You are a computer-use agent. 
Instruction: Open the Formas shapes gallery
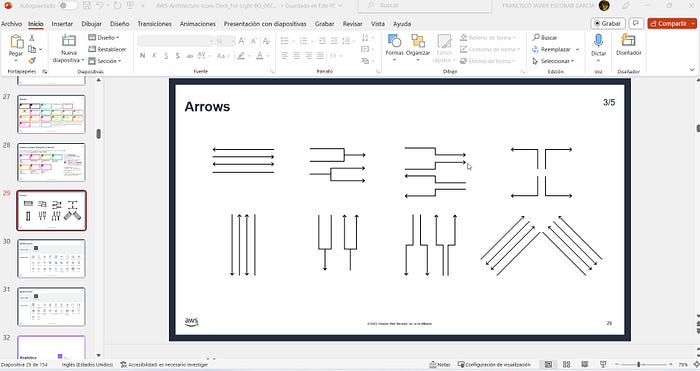point(394,46)
